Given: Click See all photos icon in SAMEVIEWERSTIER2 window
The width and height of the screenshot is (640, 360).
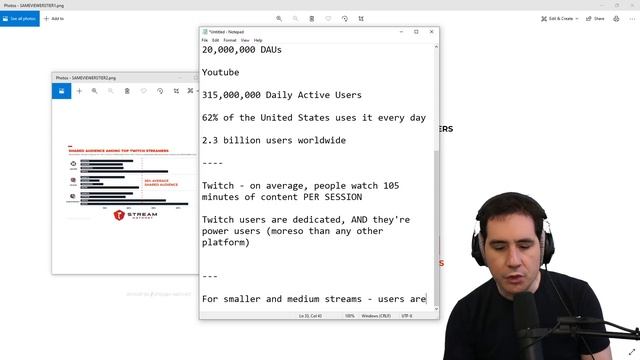Looking at the screenshot, I should (x=62, y=91).
